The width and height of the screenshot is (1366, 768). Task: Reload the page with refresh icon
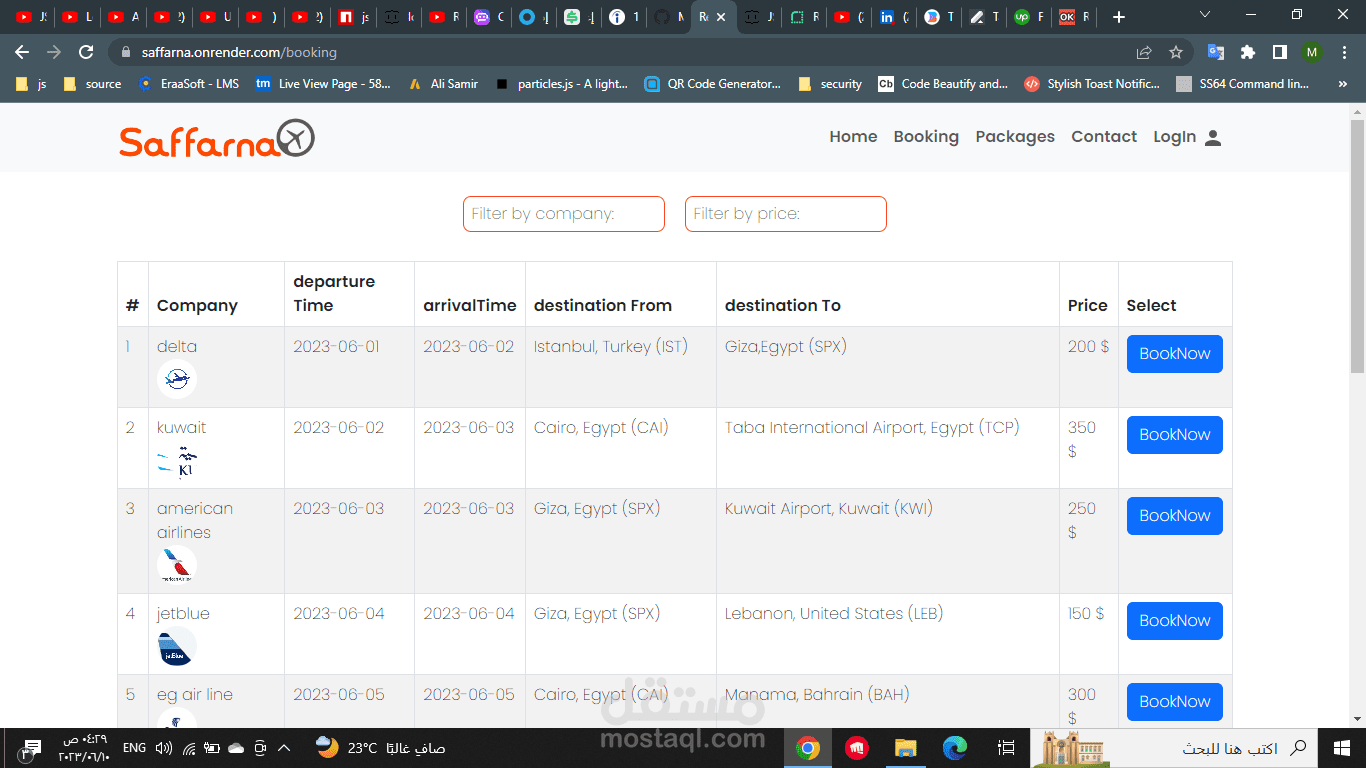coord(86,52)
